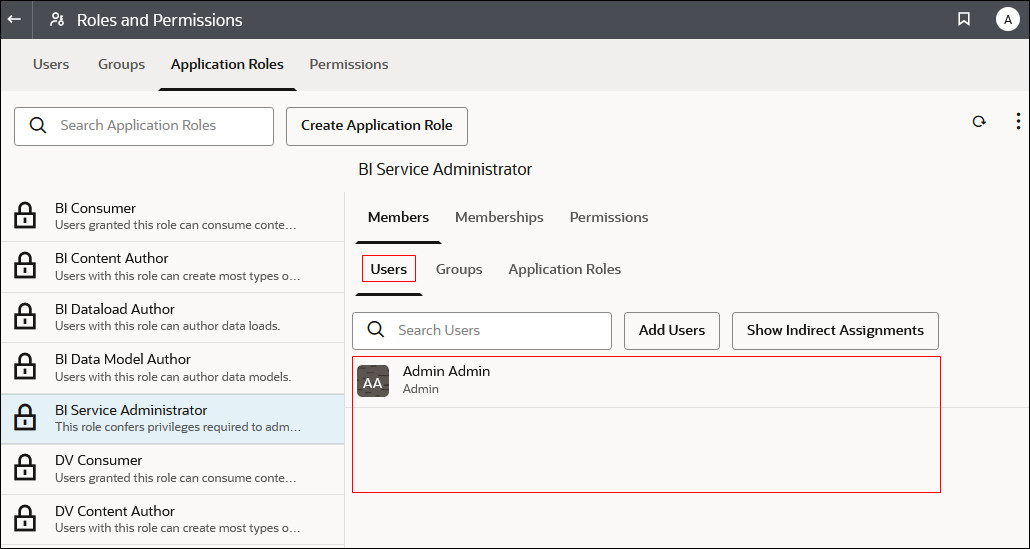Click Show Indirect Assignments button
The height and width of the screenshot is (549, 1030).
(x=835, y=330)
